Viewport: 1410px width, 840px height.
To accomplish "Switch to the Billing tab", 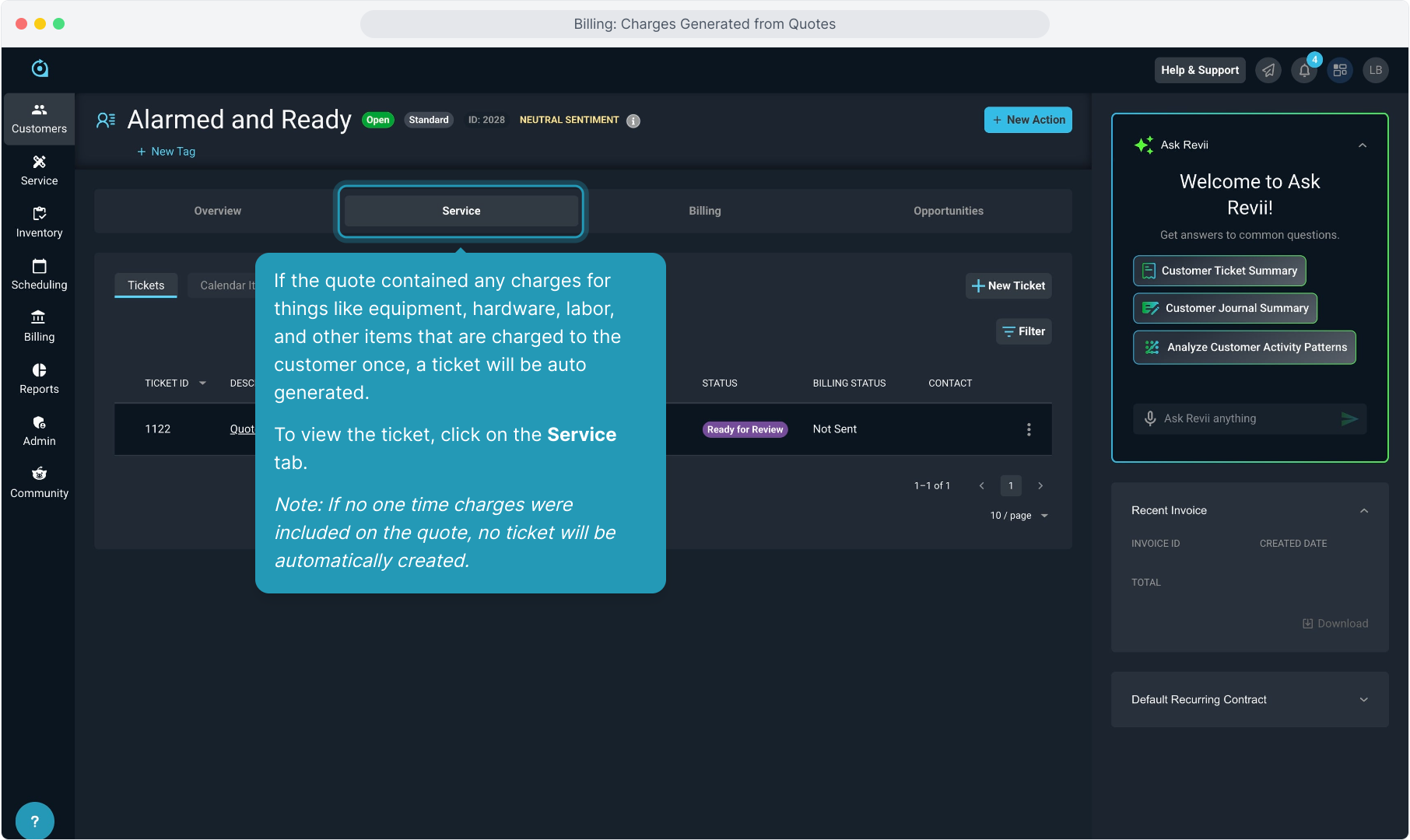I will [704, 211].
